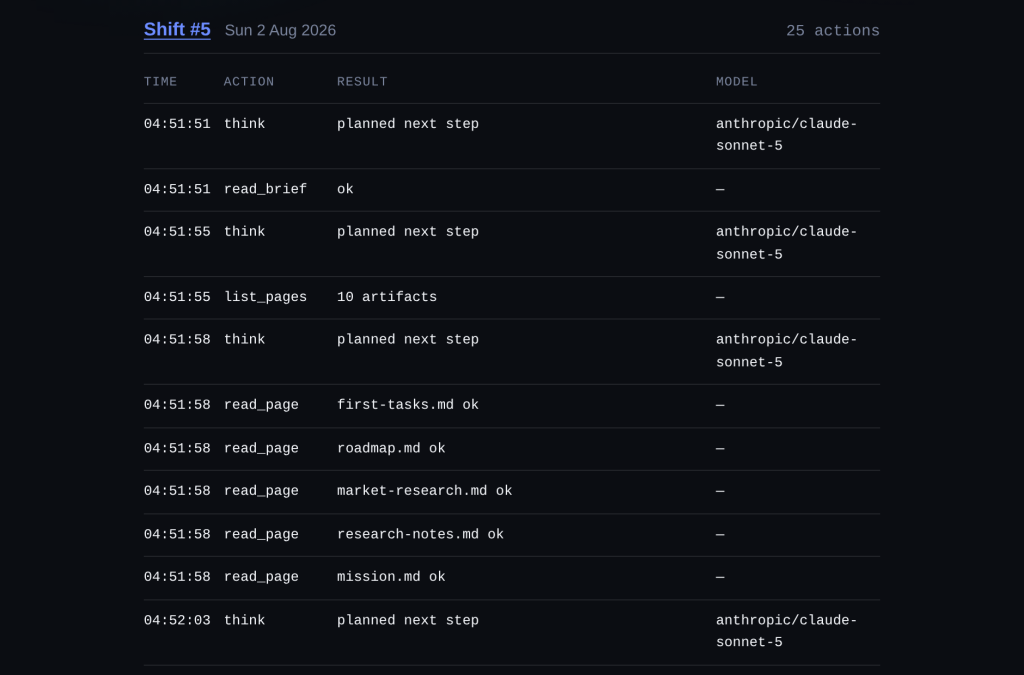The image size is (1024, 675).
Task: Click the '10 artifacts' result
Action: tap(387, 297)
